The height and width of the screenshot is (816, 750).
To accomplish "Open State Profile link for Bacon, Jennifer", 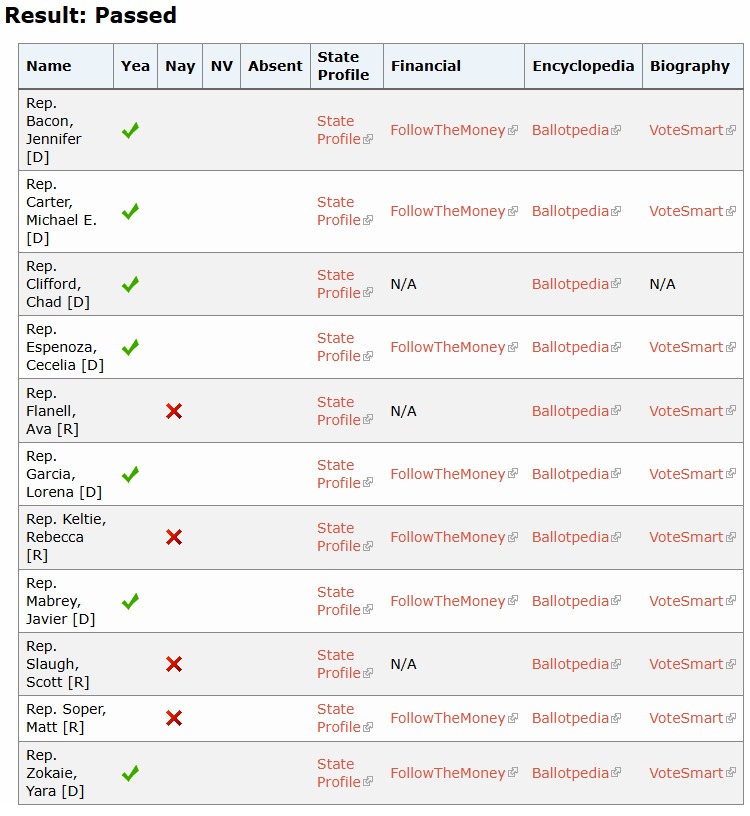I will tap(345, 130).
